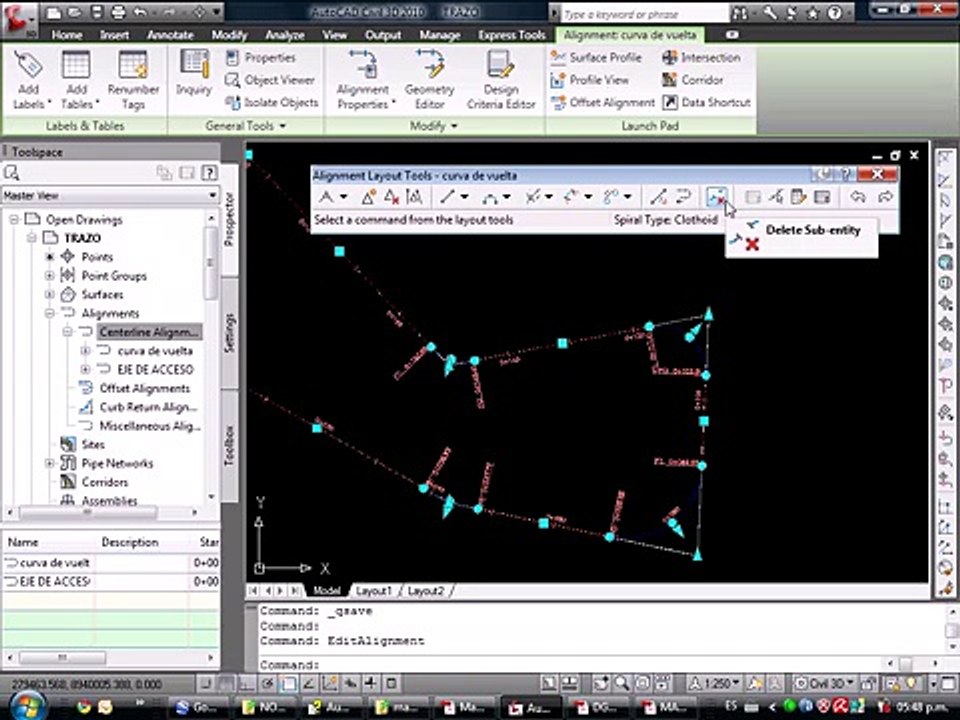Screen dimensions: 960x720
Task: Click the Corridor button in Launch Pad
Action: (692, 80)
